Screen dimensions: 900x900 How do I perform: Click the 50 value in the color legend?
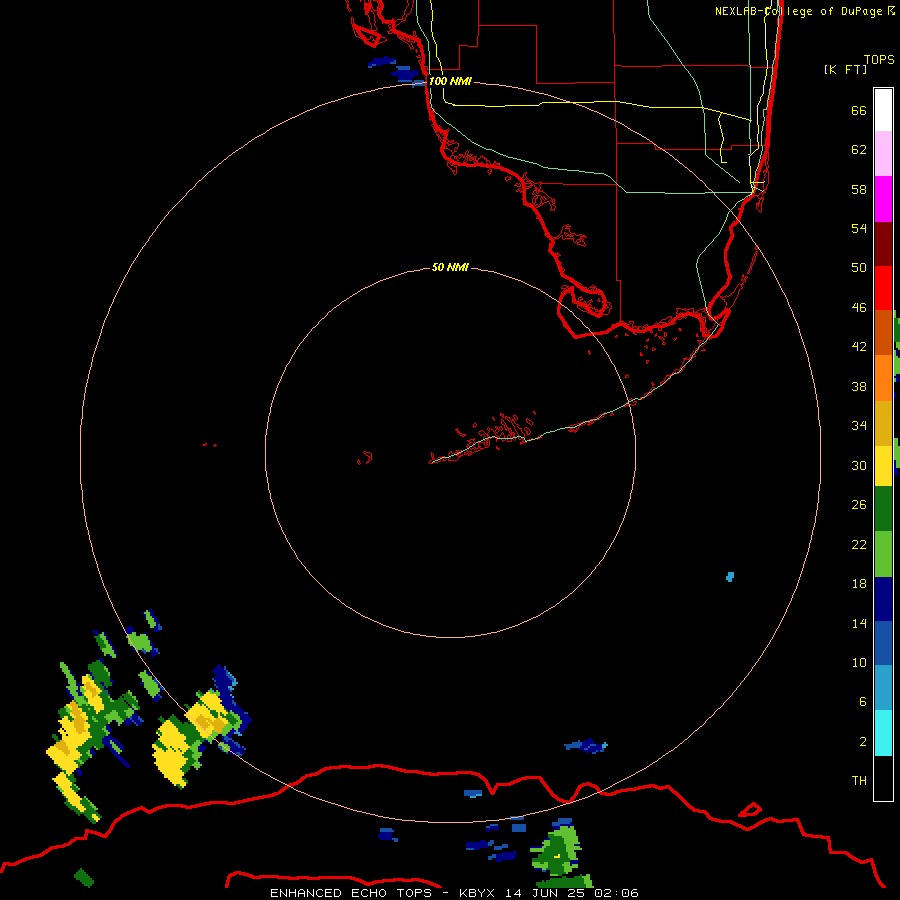click(x=859, y=267)
